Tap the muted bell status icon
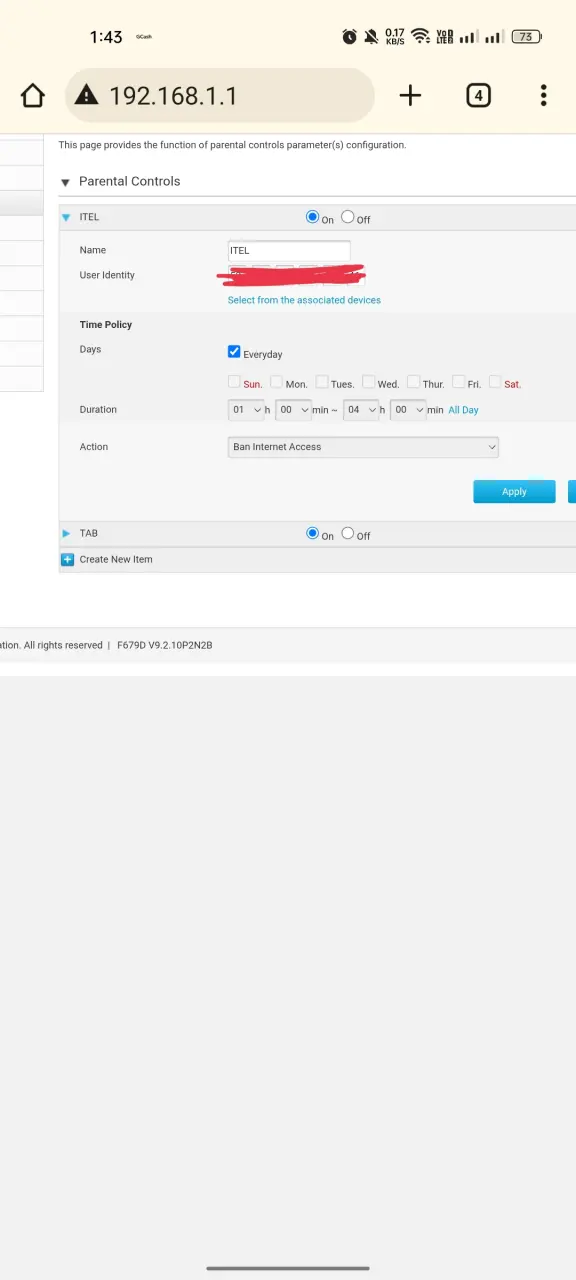The width and height of the screenshot is (576, 1280). coord(371,37)
